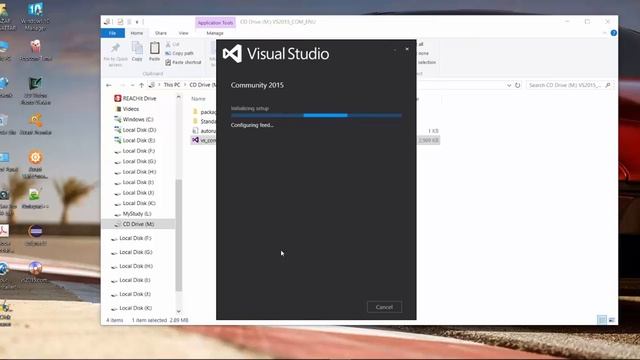
Task: Click '1 item selected 2.89 MB' status text
Action: click(160, 320)
